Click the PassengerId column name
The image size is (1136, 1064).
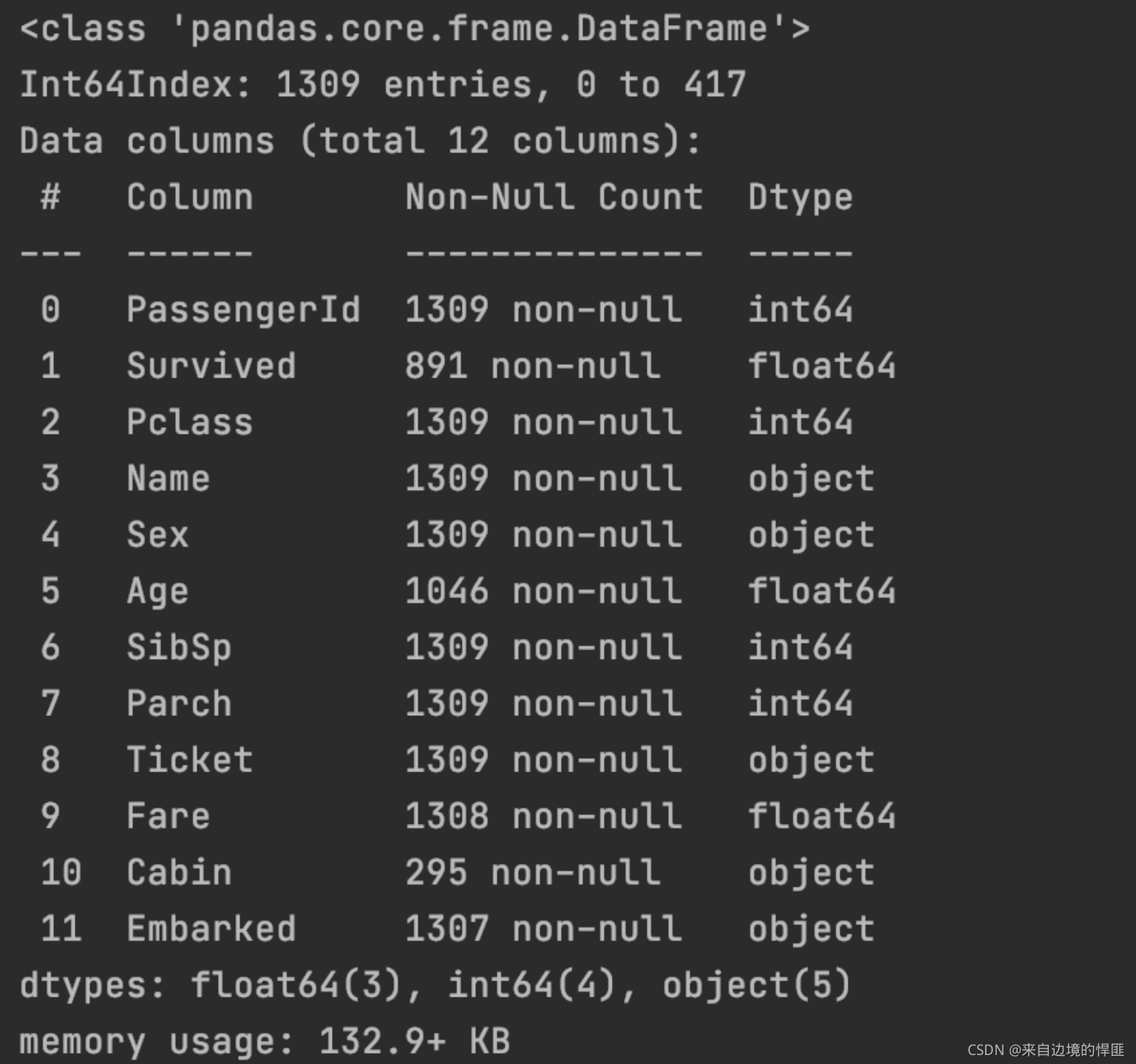point(243,310)
